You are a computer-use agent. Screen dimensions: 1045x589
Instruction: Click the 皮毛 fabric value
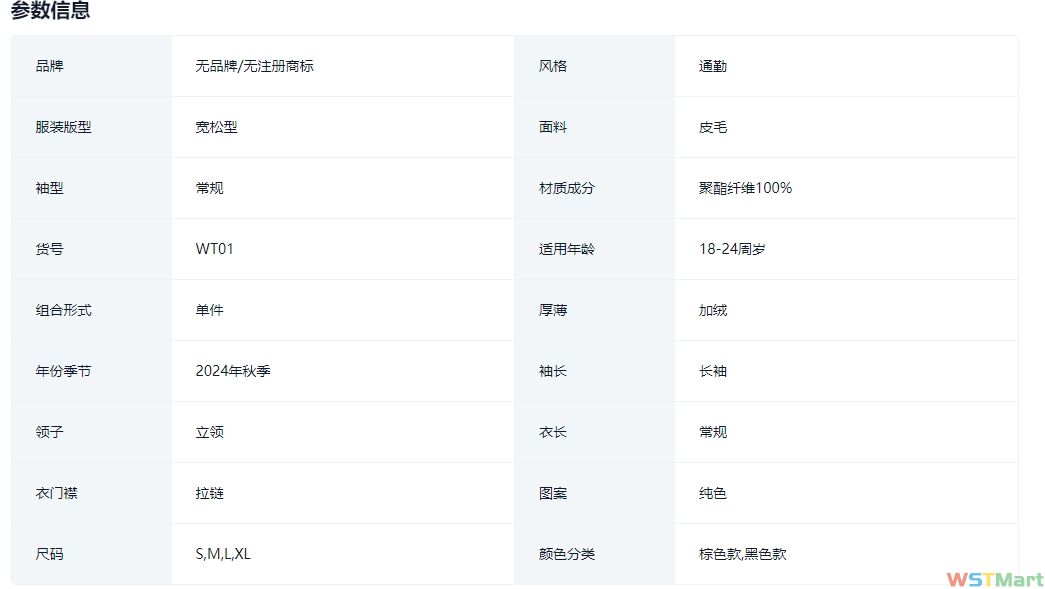[x=713, y=127]
